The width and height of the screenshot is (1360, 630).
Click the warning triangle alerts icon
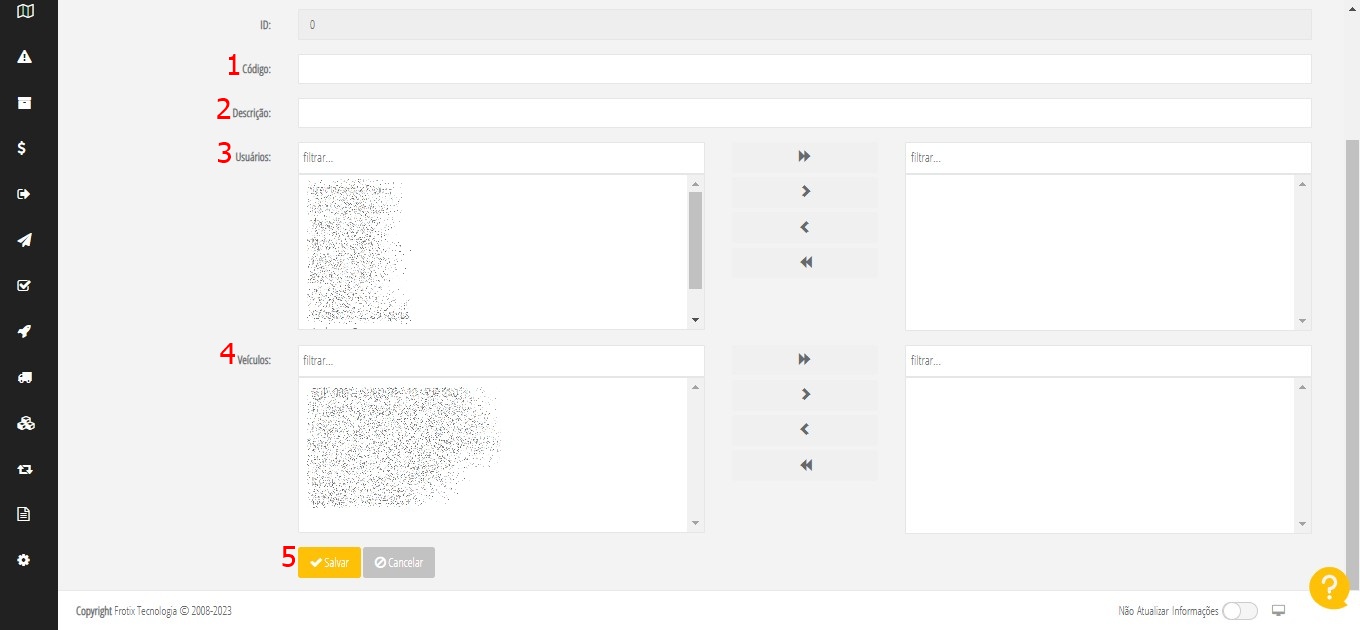pos(25,57)
